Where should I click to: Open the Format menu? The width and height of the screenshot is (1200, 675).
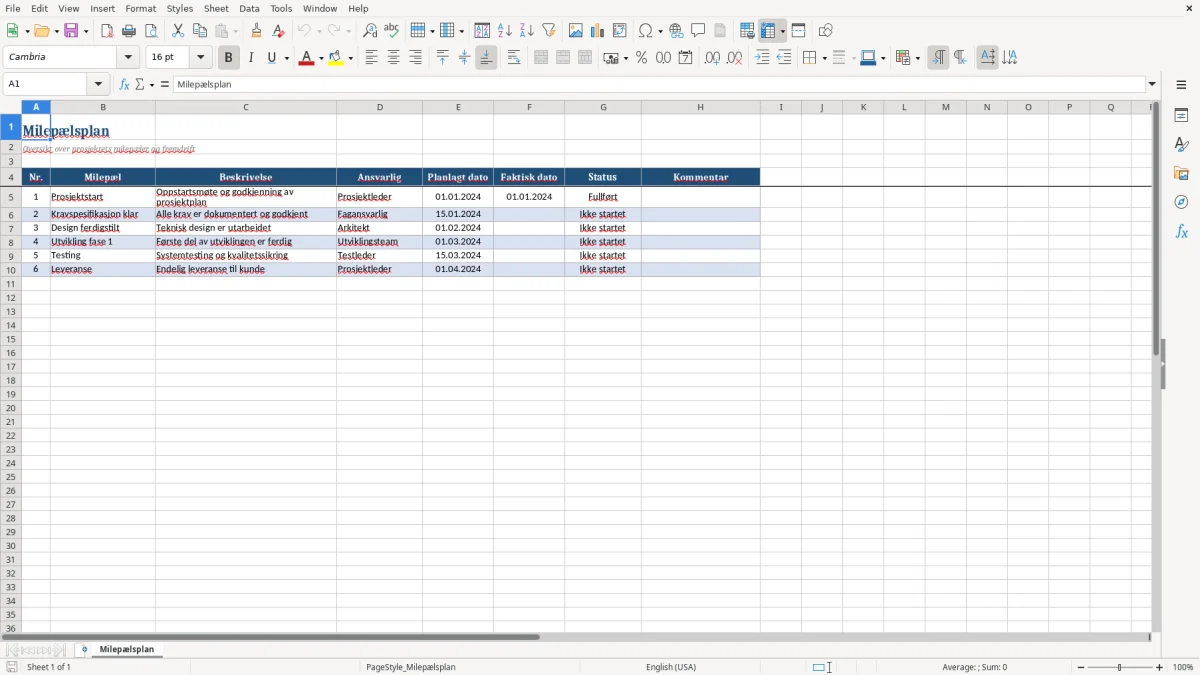pos(141,8)
